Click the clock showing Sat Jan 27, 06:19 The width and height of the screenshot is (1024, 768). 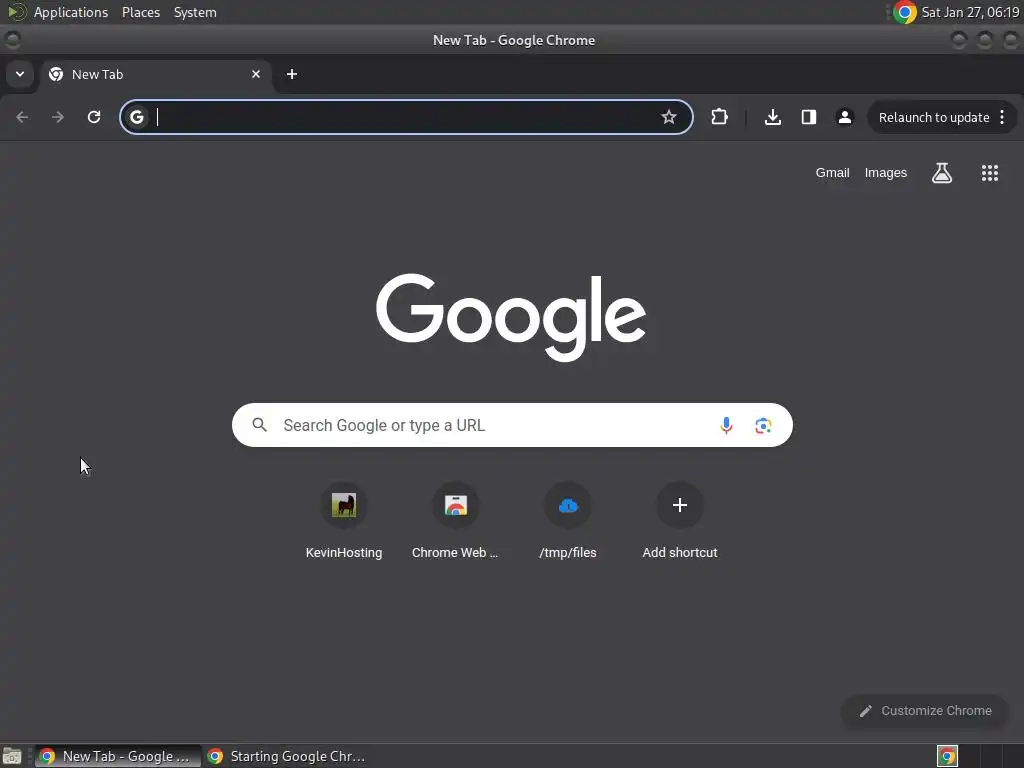coord(970,12)
